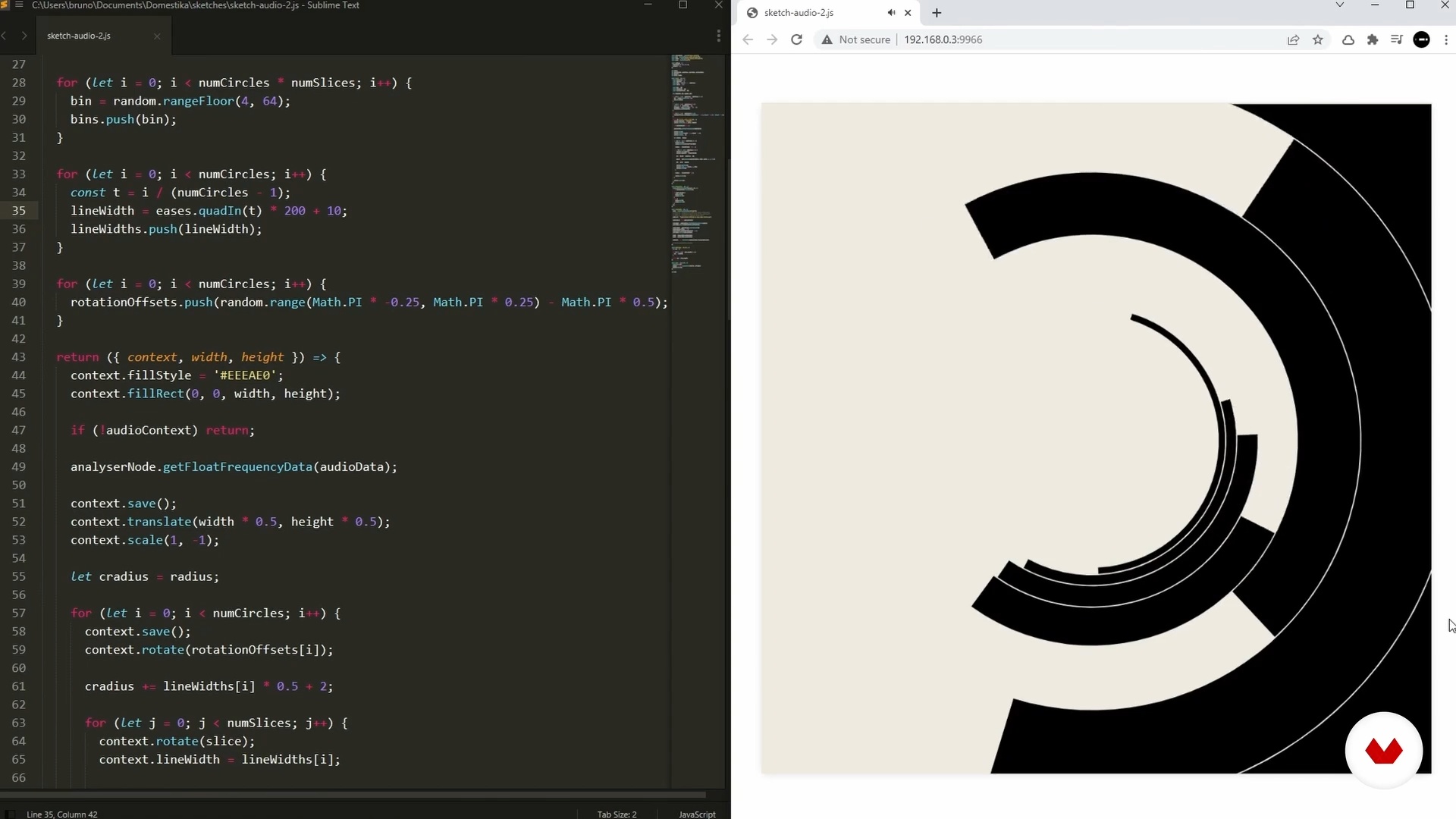Open the Tab Size: 2 selector
The width and height of the screenshot is (1456, 819).
coord(617,814)
